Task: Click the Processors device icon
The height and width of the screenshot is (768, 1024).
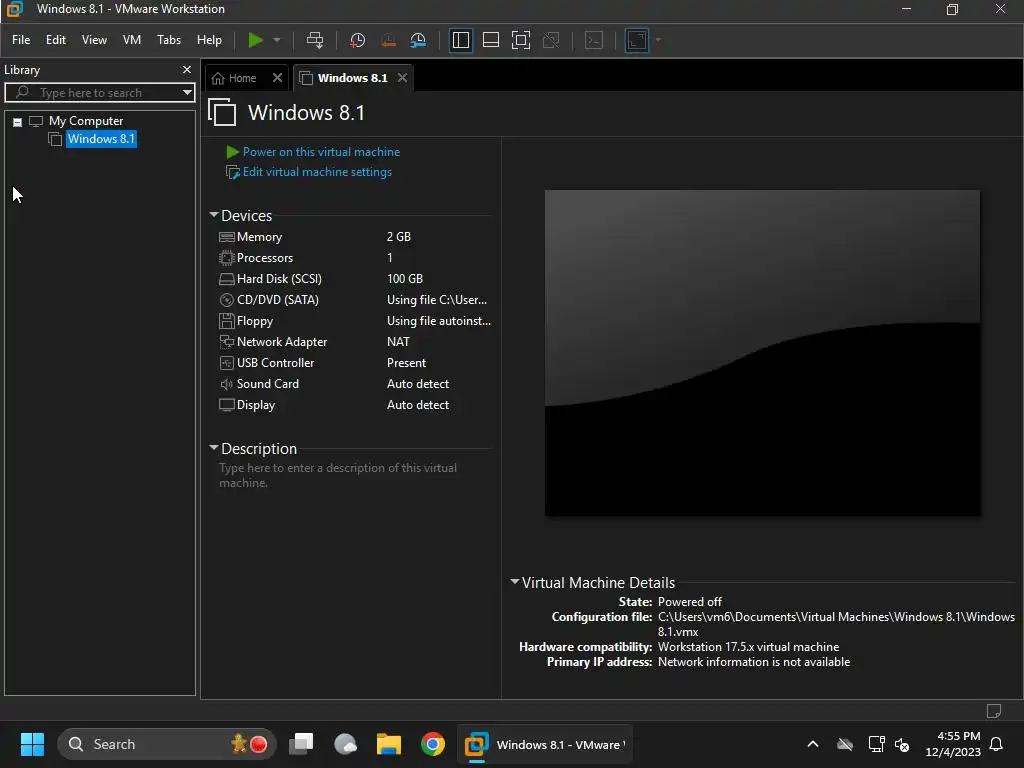Action: tap(227, 258)
